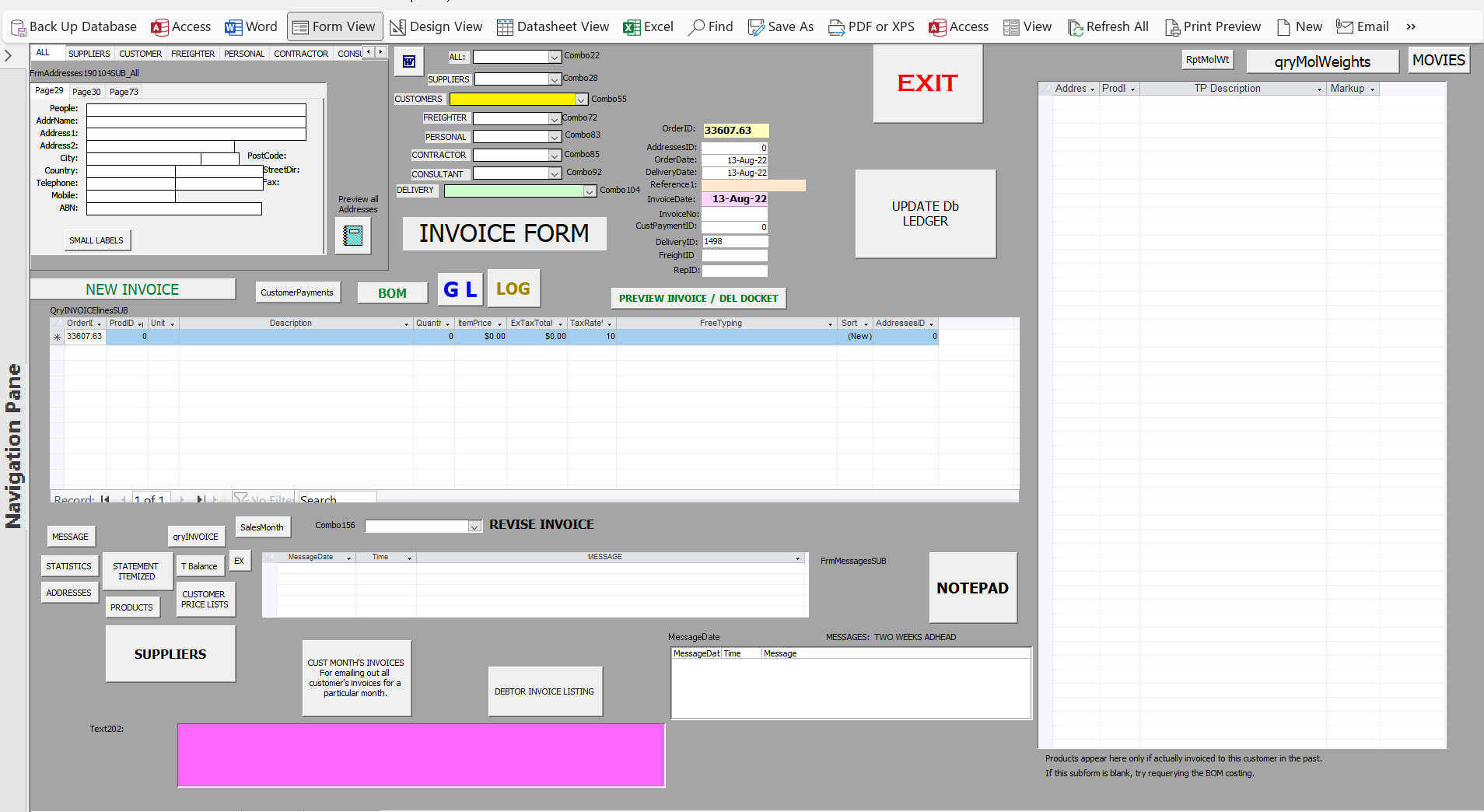Open the SUPPLIERS combo dropdown

pos(555,79)
